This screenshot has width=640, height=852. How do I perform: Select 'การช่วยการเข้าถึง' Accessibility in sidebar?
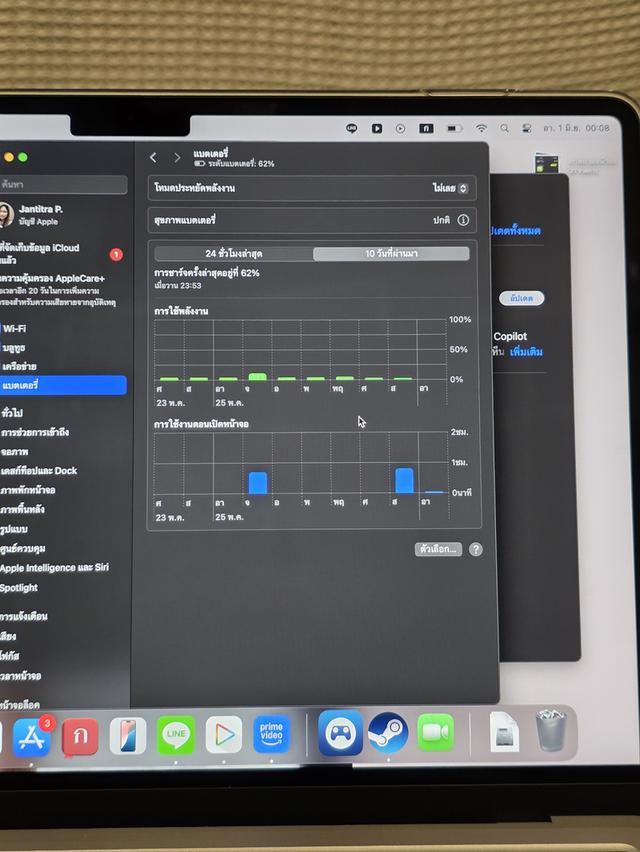[63, 433]
